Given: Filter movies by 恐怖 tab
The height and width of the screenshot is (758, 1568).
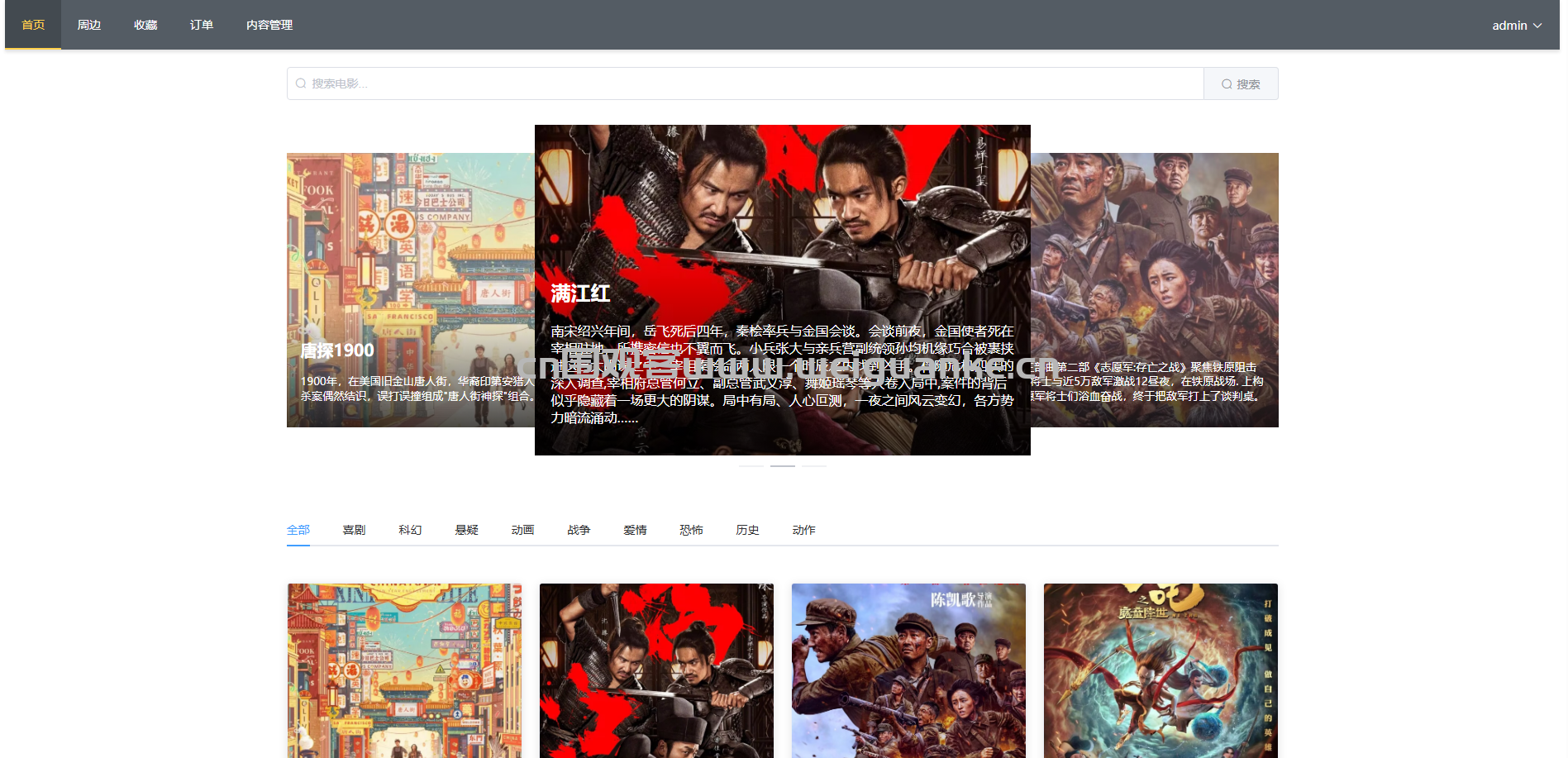Looking at the screenshot, I should 692,530.
